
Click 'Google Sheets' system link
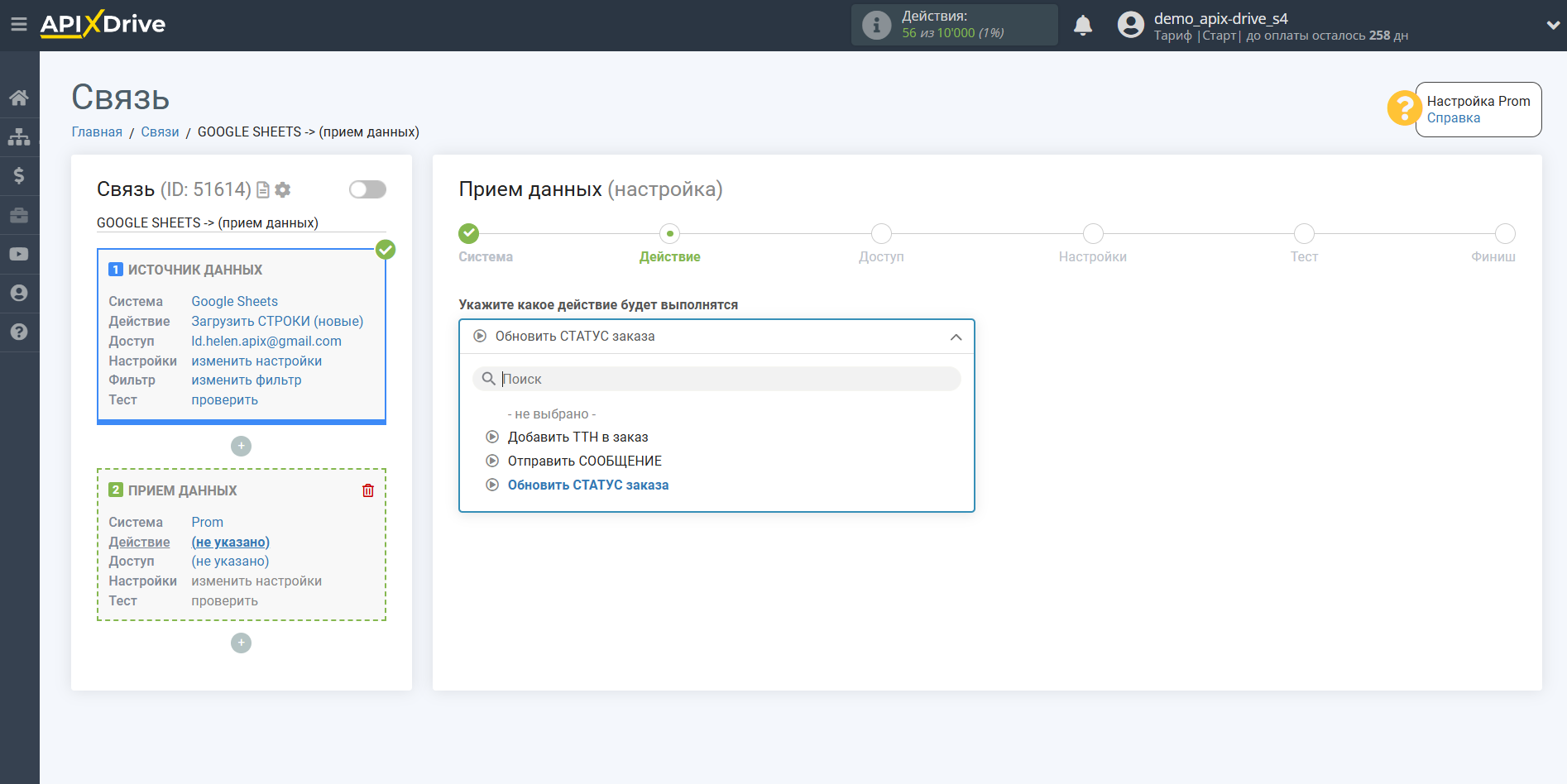tap(235, 301)
